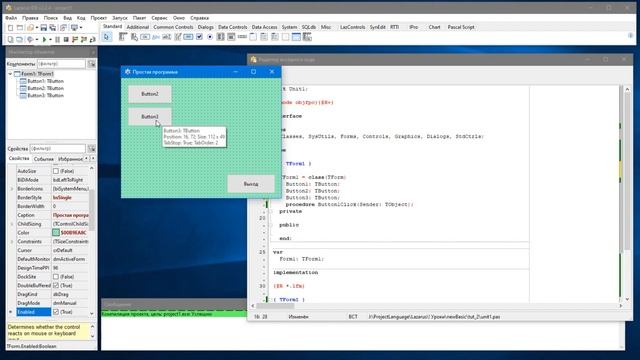Open the Запуск menu
Screen dimensions: 640x360
120,18
